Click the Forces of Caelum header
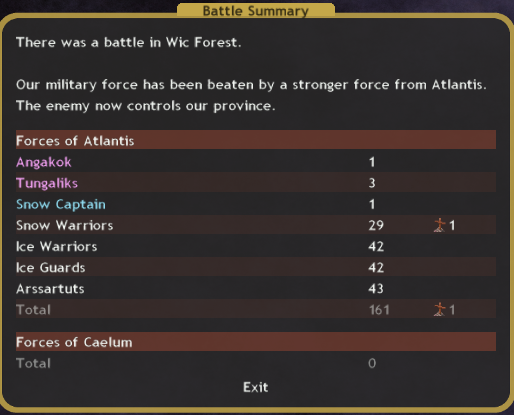514x415 pixels. 256,342
